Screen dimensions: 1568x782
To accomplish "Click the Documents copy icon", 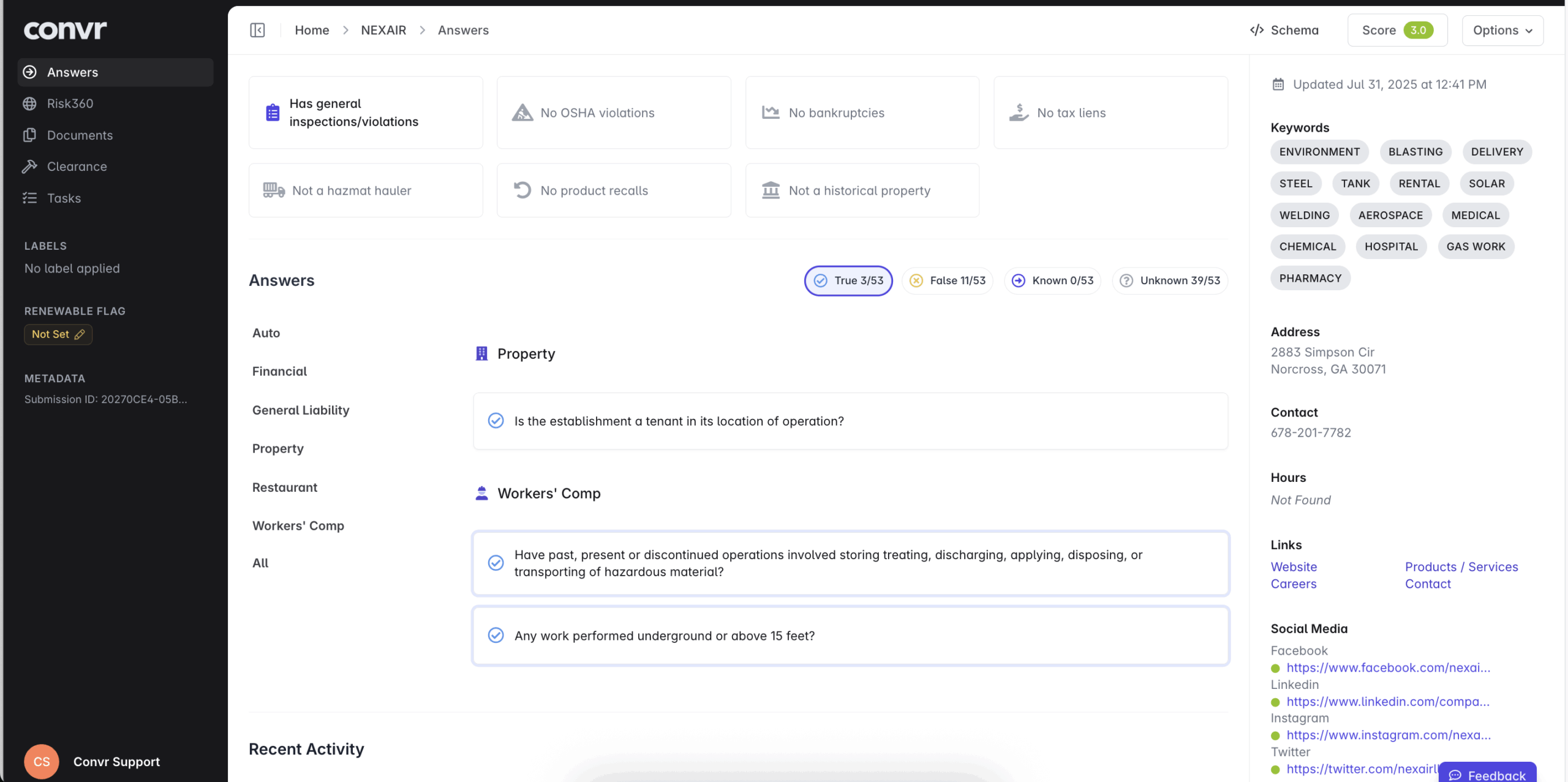I will [x=29, y=135].
